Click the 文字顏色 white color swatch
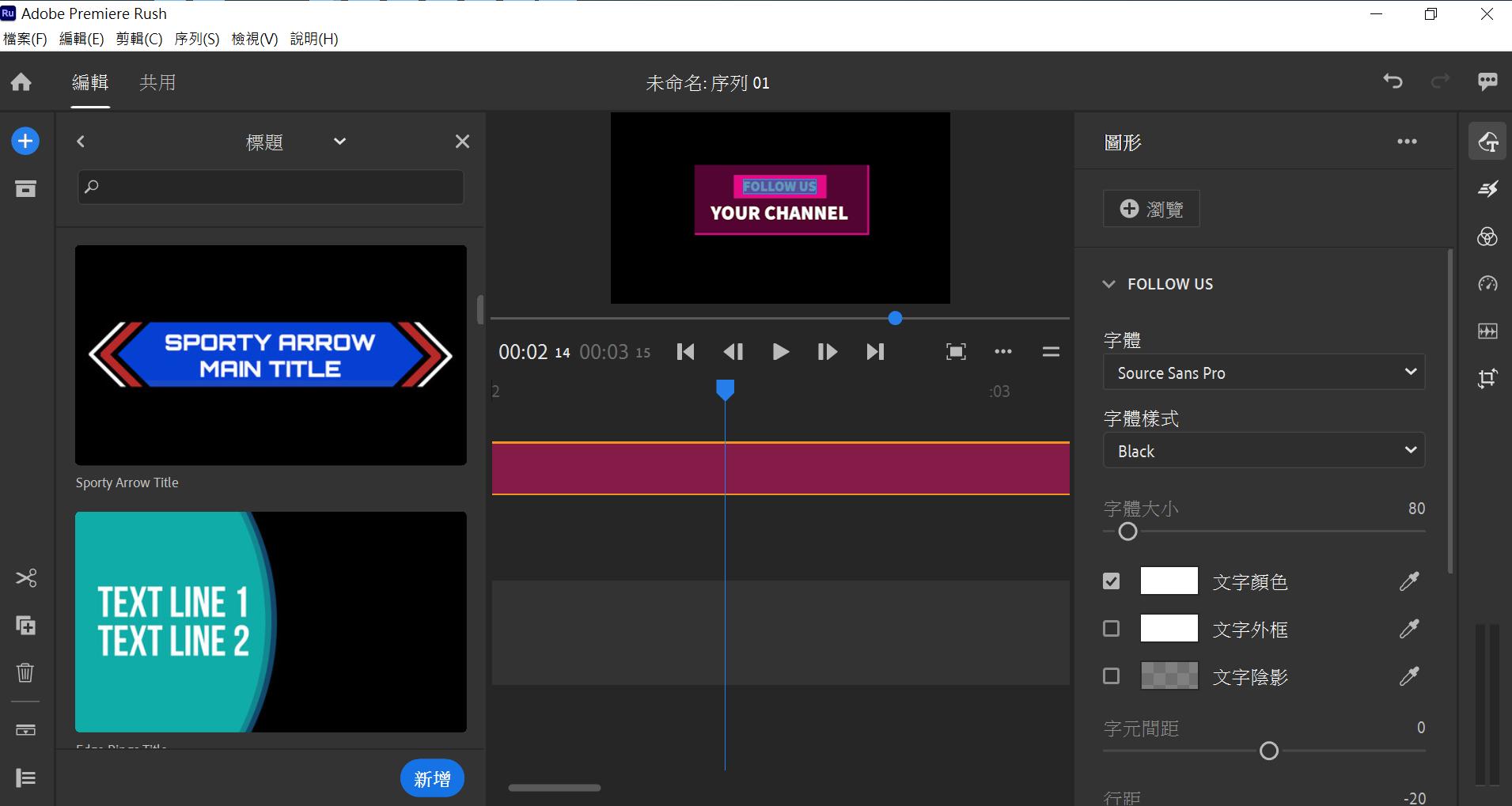 [x=1169, y=581]
